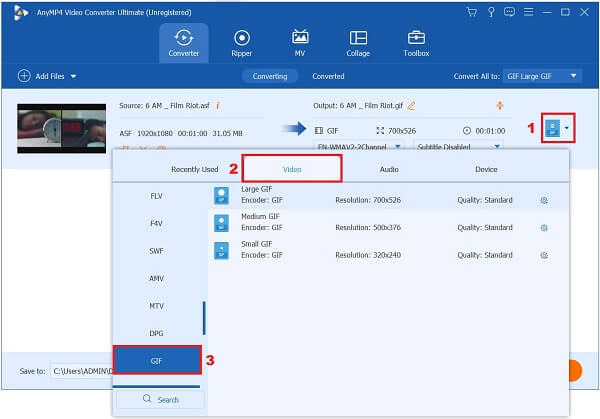Open the MV module
The height and width of the screenshot is (419, 600).
coord(300,43)
